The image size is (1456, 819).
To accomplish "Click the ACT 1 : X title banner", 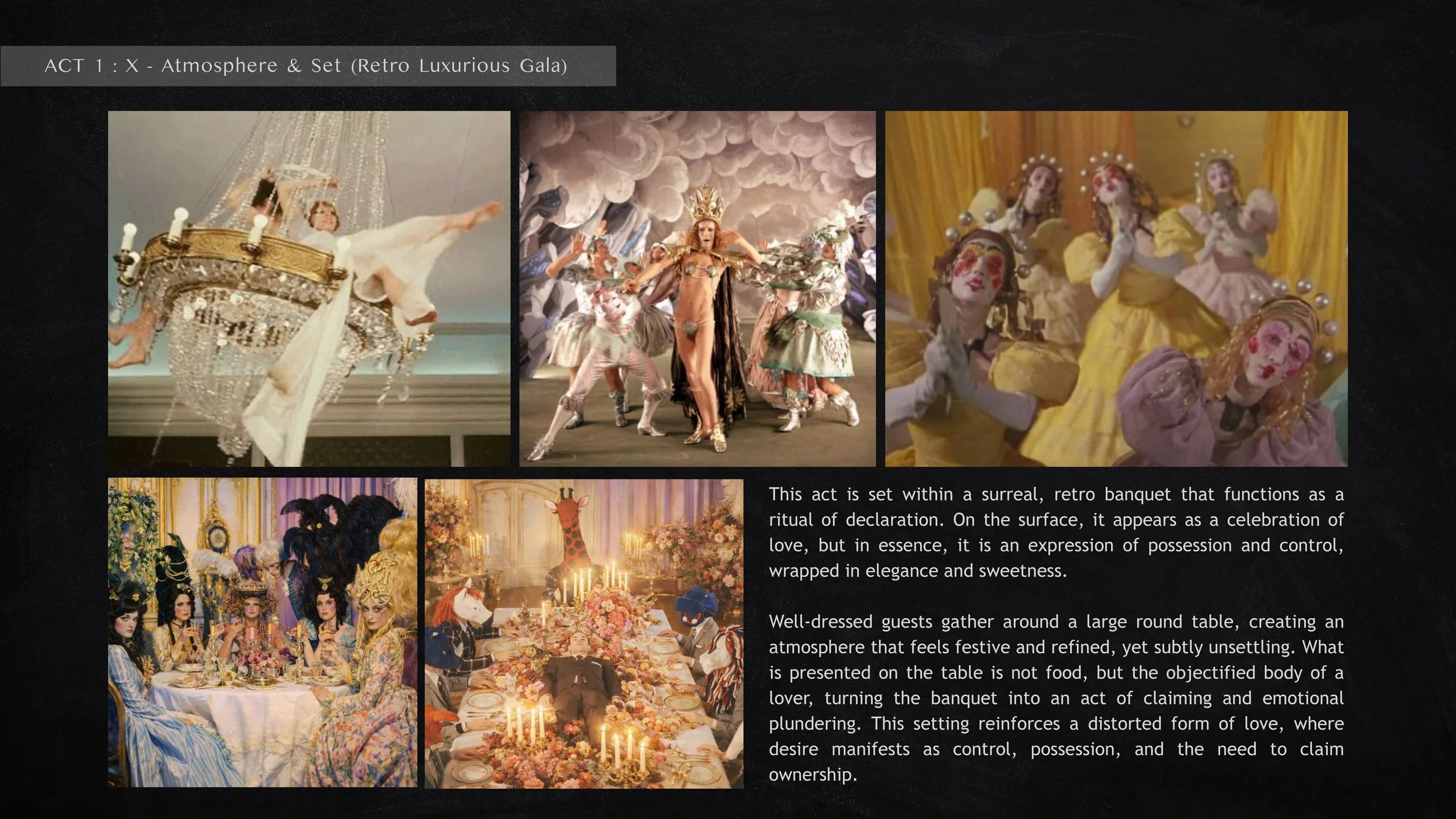I will (x=308, y=66).
